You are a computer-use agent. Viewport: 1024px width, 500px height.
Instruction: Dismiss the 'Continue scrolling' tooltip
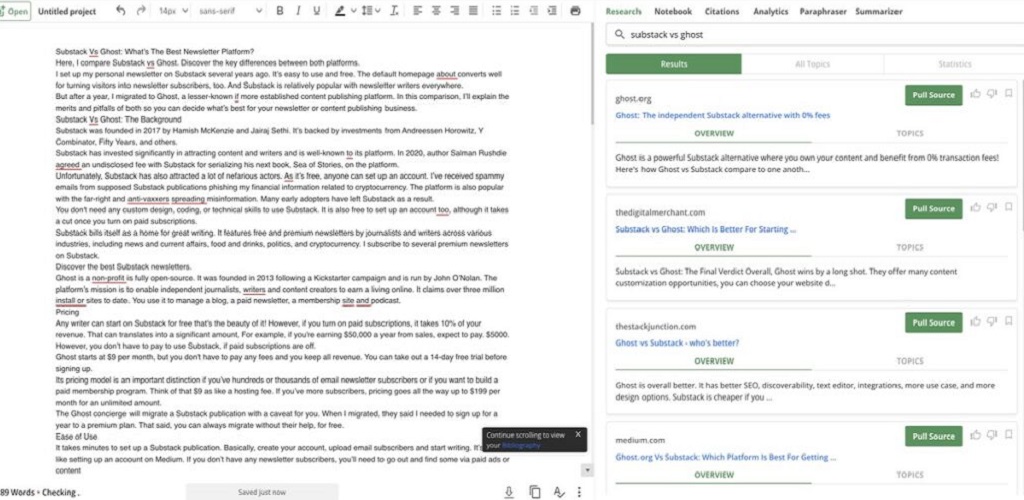(x=578, y=434)
